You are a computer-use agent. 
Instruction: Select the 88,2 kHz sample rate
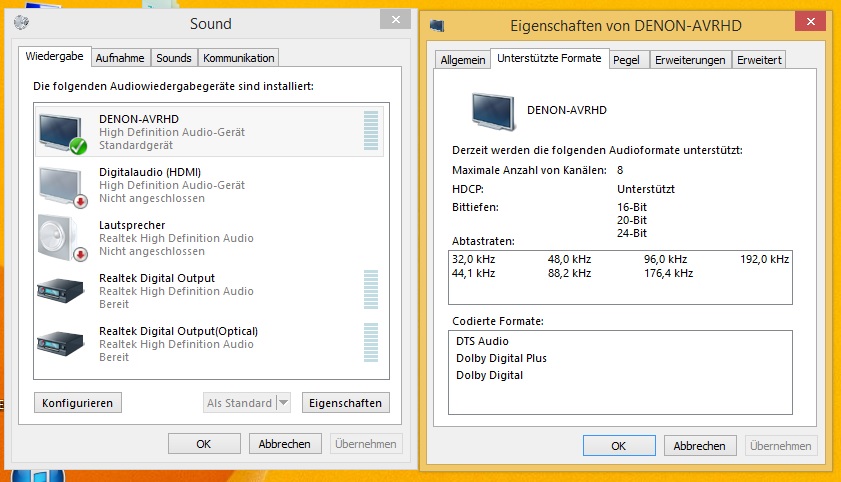pyautogui.click(x=569, y=273)
